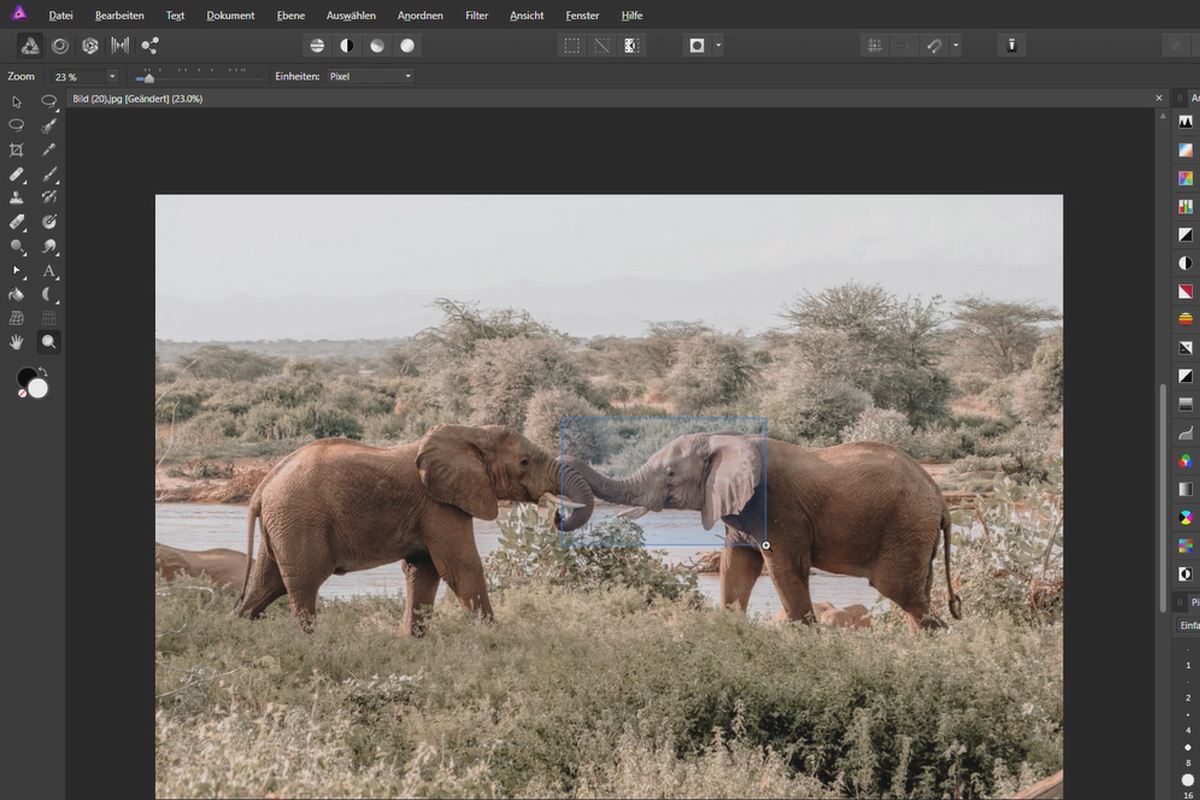Select the Paint Brush tool

point(49,174)
